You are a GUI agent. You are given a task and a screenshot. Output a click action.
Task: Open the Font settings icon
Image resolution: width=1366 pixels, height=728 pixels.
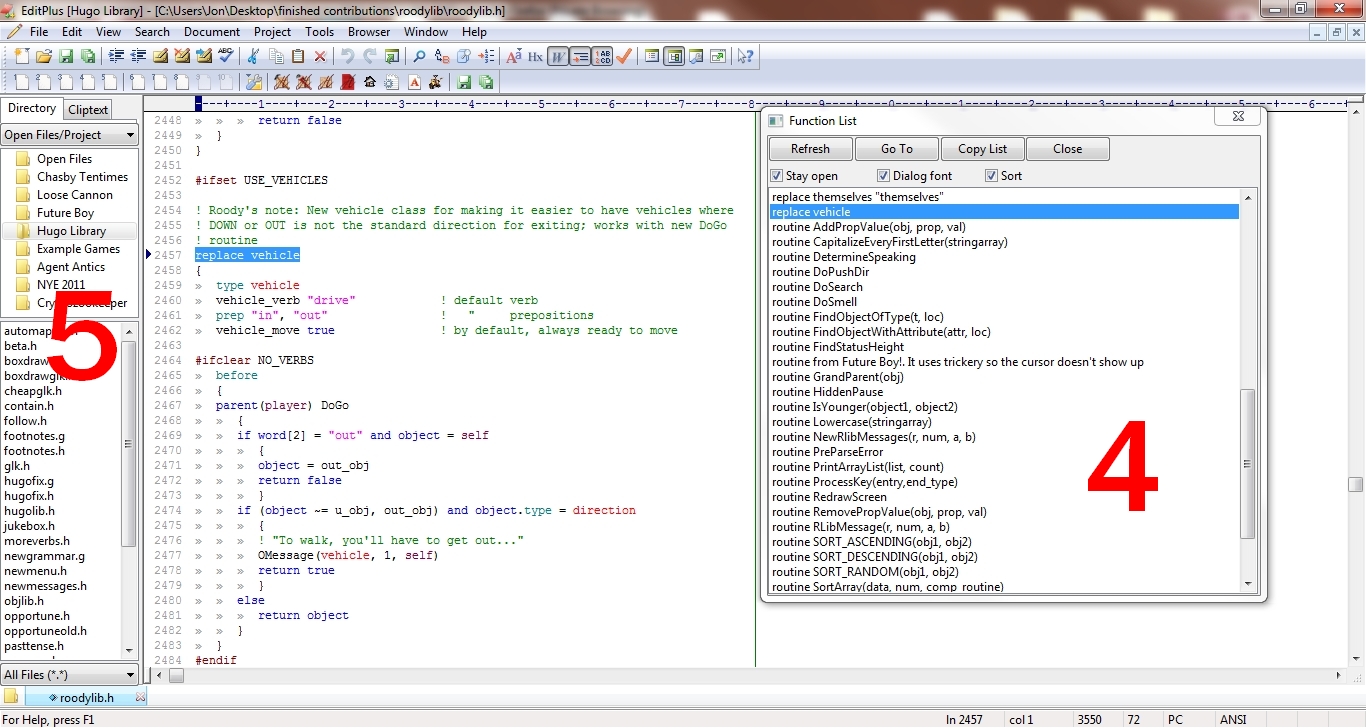514,56
